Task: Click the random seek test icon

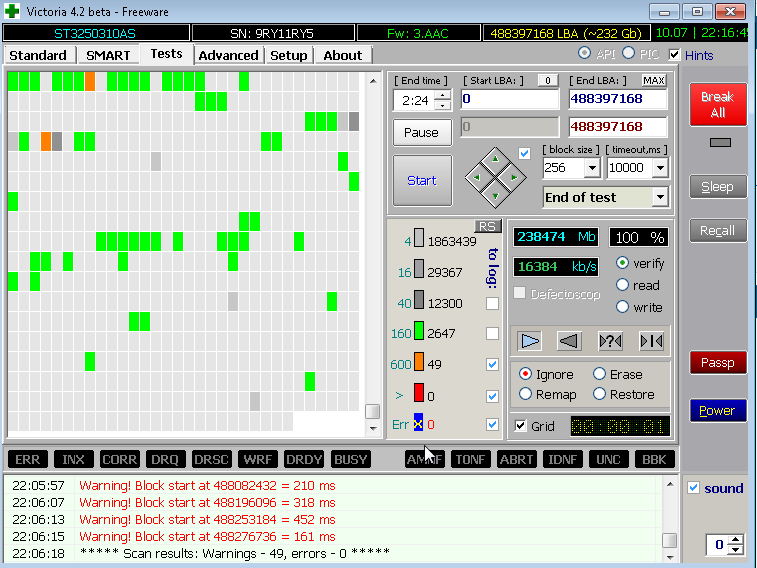Action: [x=610, y=341]
